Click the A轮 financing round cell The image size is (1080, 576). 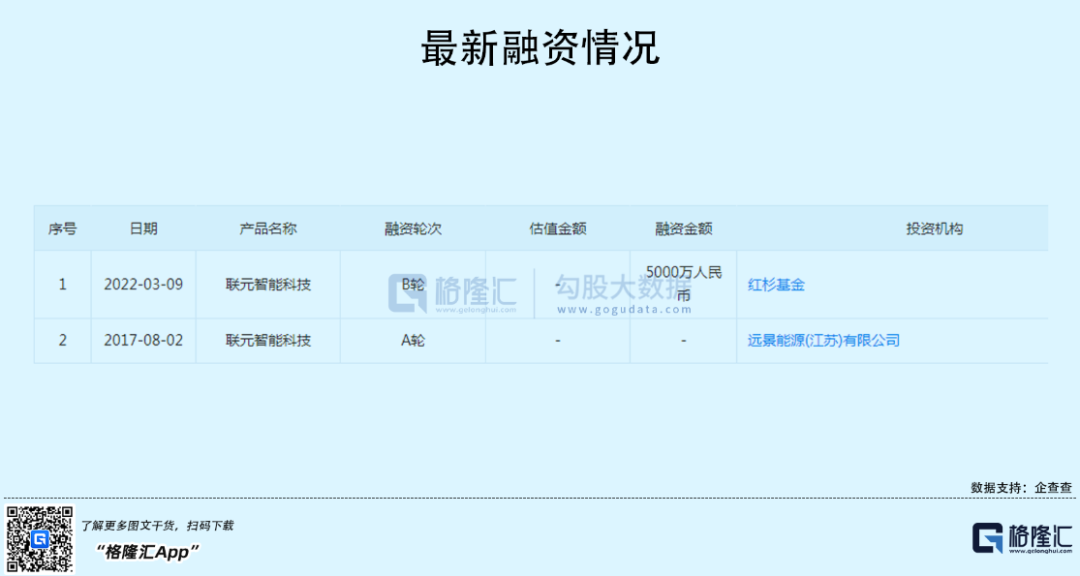click(413, 340)
